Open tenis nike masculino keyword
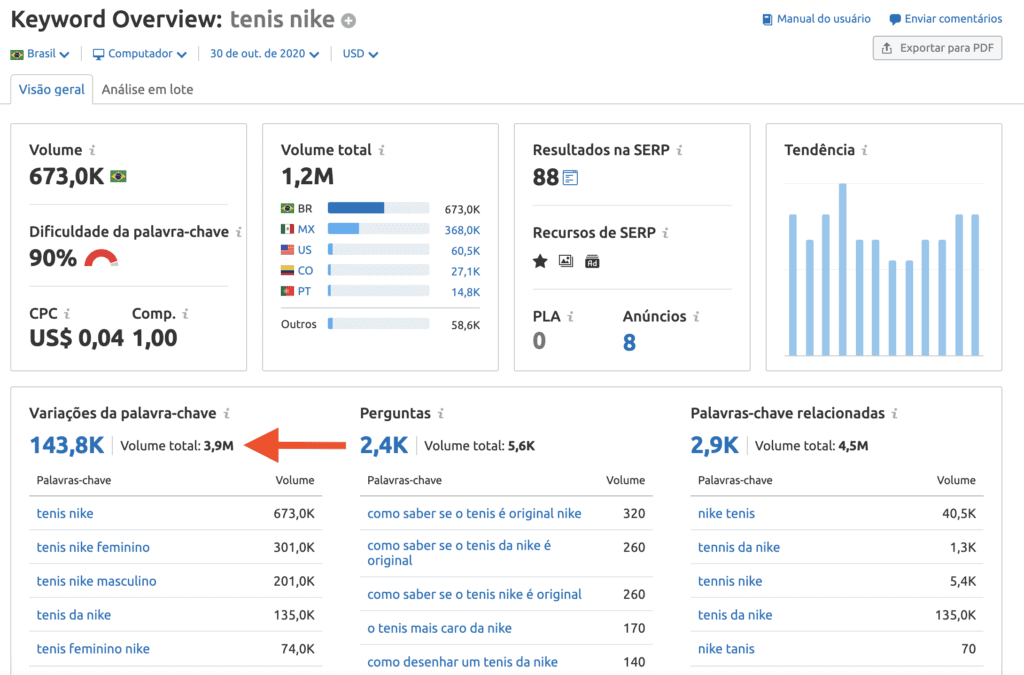Viewport: 1024px width, 675px height. pyautogui.click(x=97, y=582)
